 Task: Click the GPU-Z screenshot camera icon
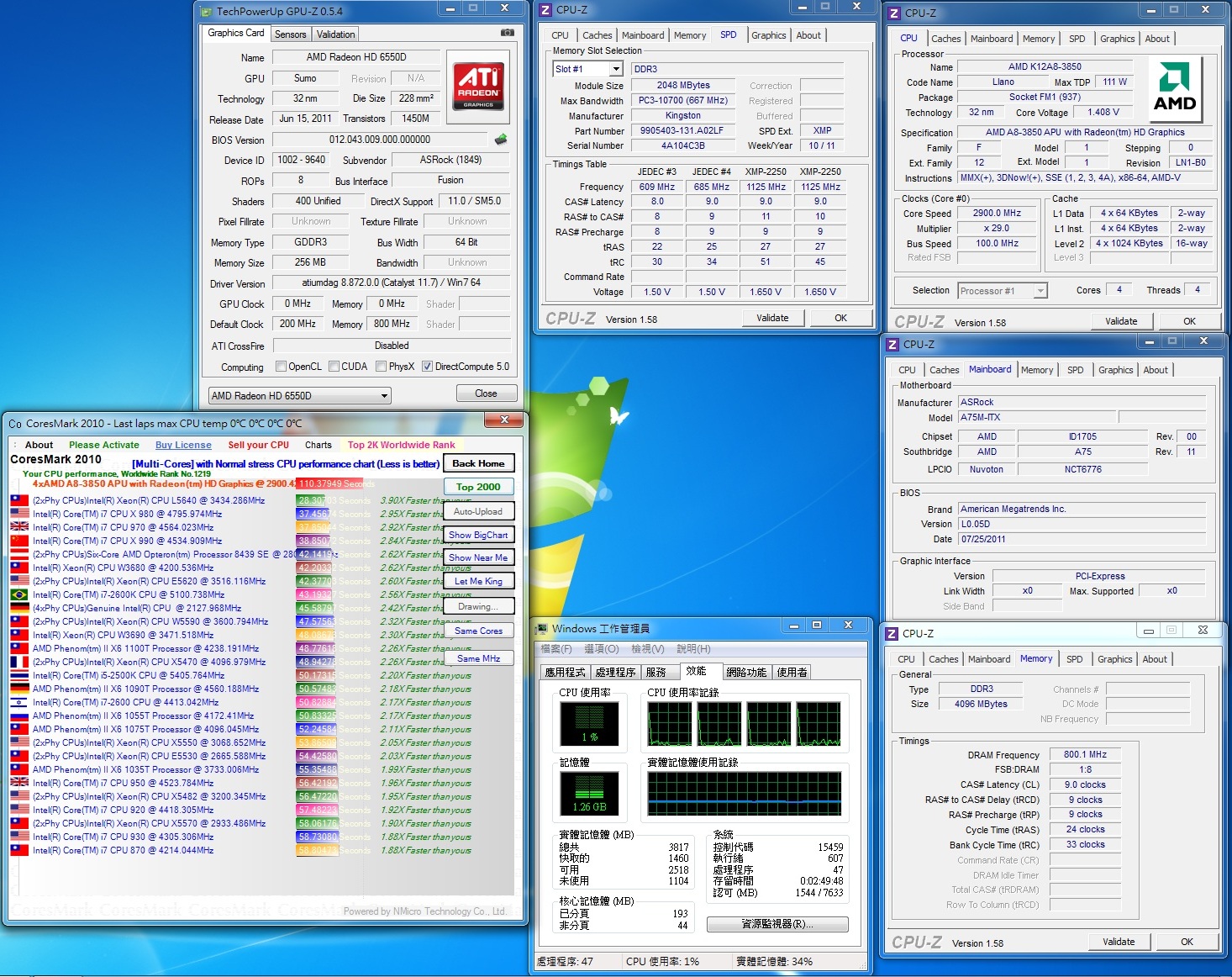pyautogui.click(x=508, y=33)
